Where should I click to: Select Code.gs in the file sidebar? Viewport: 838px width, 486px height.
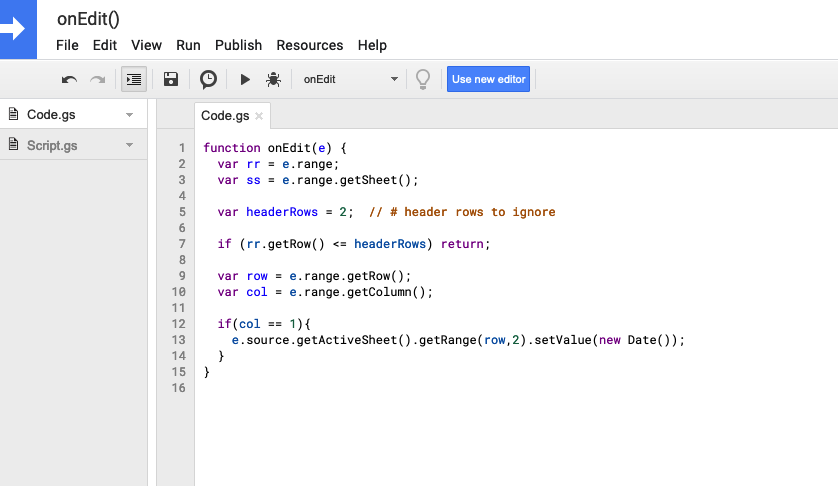[73, 114]
